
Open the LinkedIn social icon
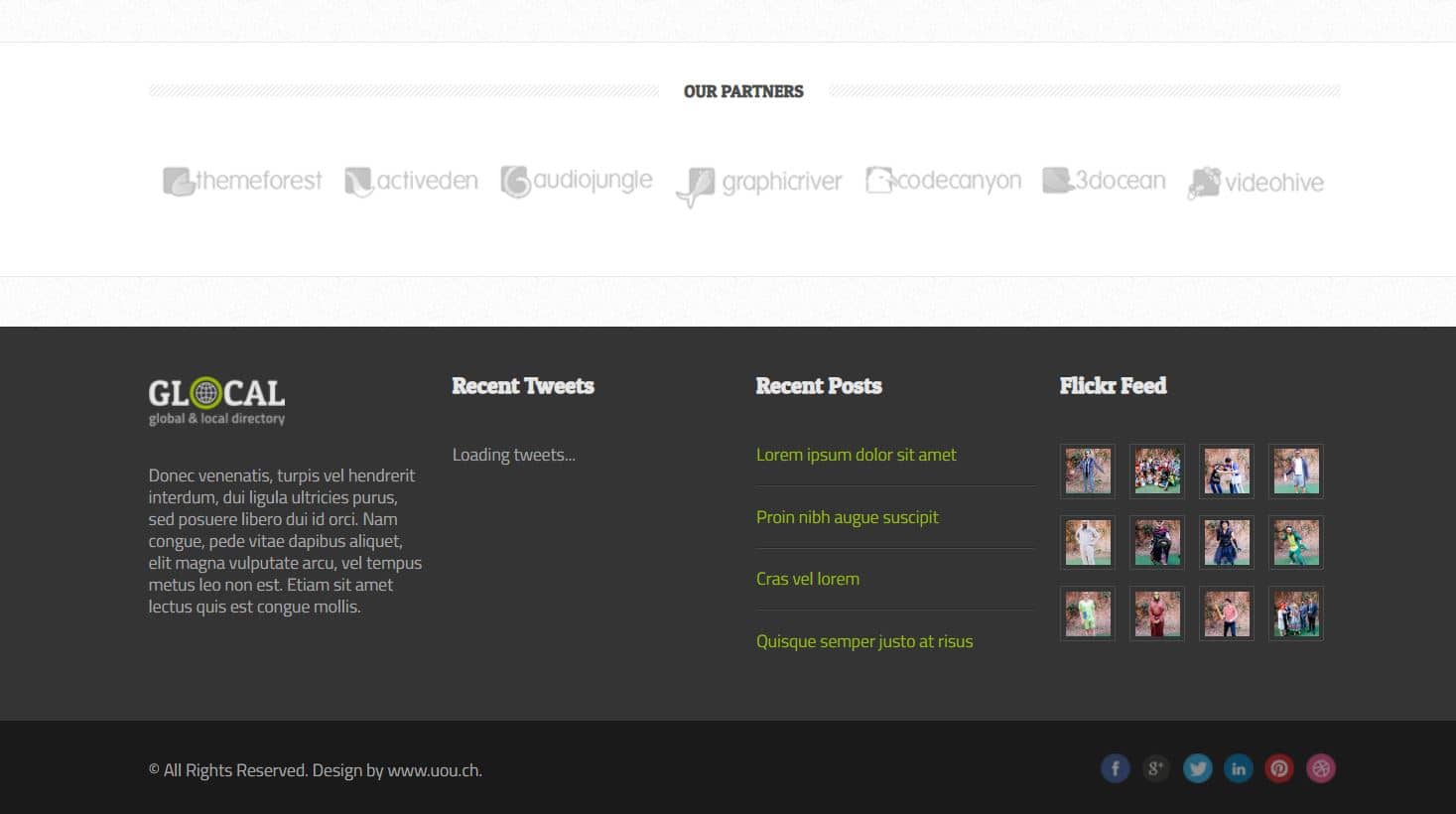coord(1238,768)
